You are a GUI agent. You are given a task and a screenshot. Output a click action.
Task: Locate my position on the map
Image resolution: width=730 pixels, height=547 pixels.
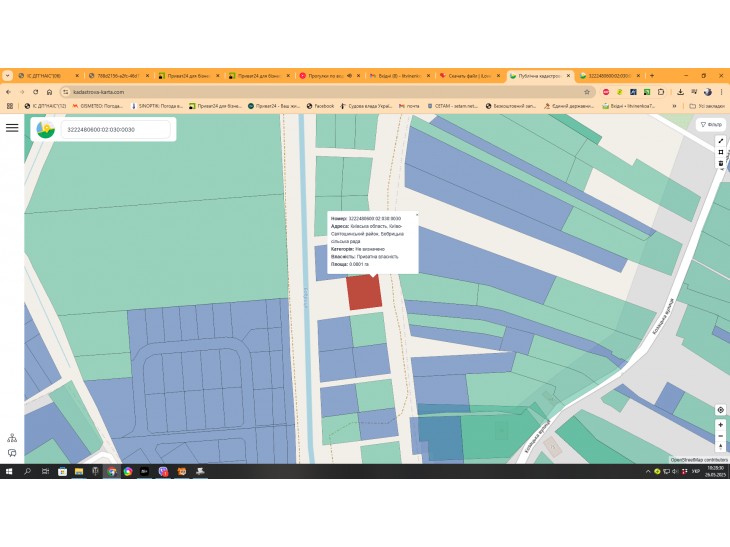point(721,410)
